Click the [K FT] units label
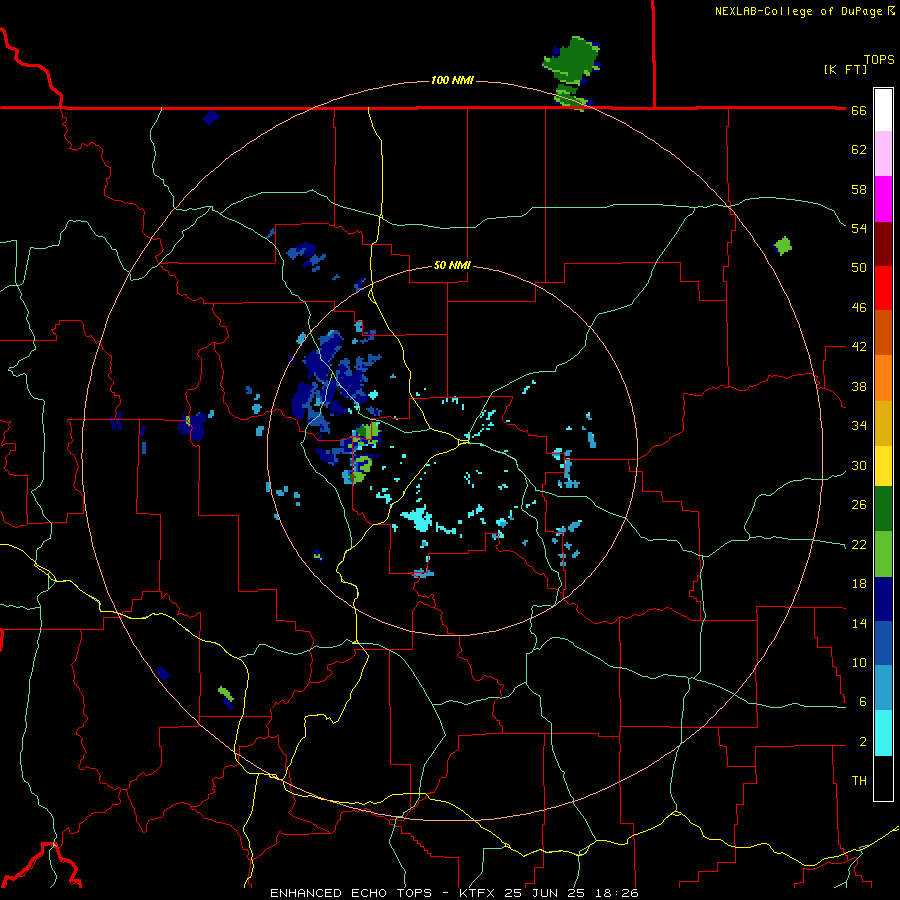Screen dimensions: 900x900 845,69
